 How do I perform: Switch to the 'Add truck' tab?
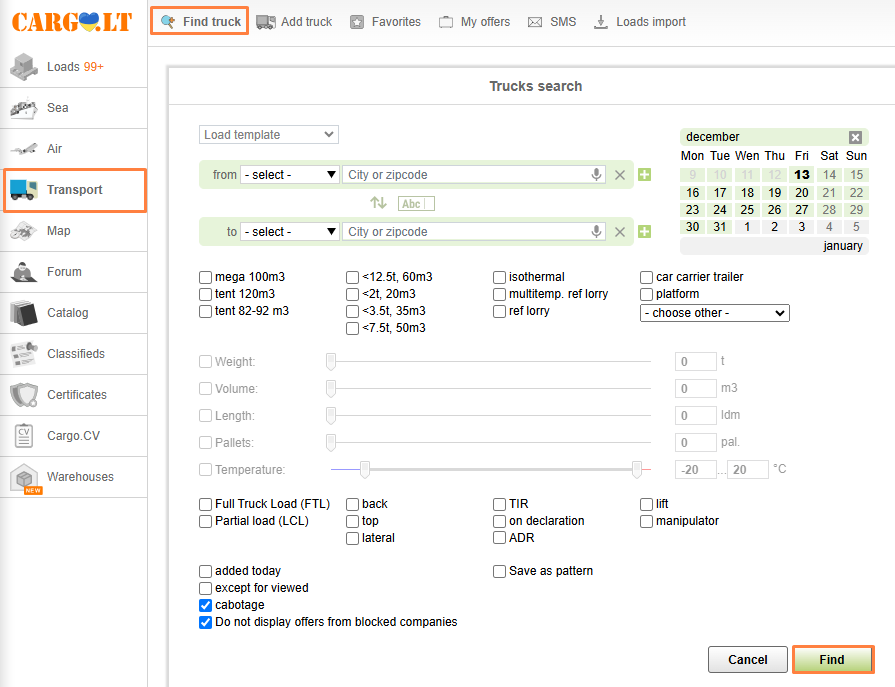point(294,22)
